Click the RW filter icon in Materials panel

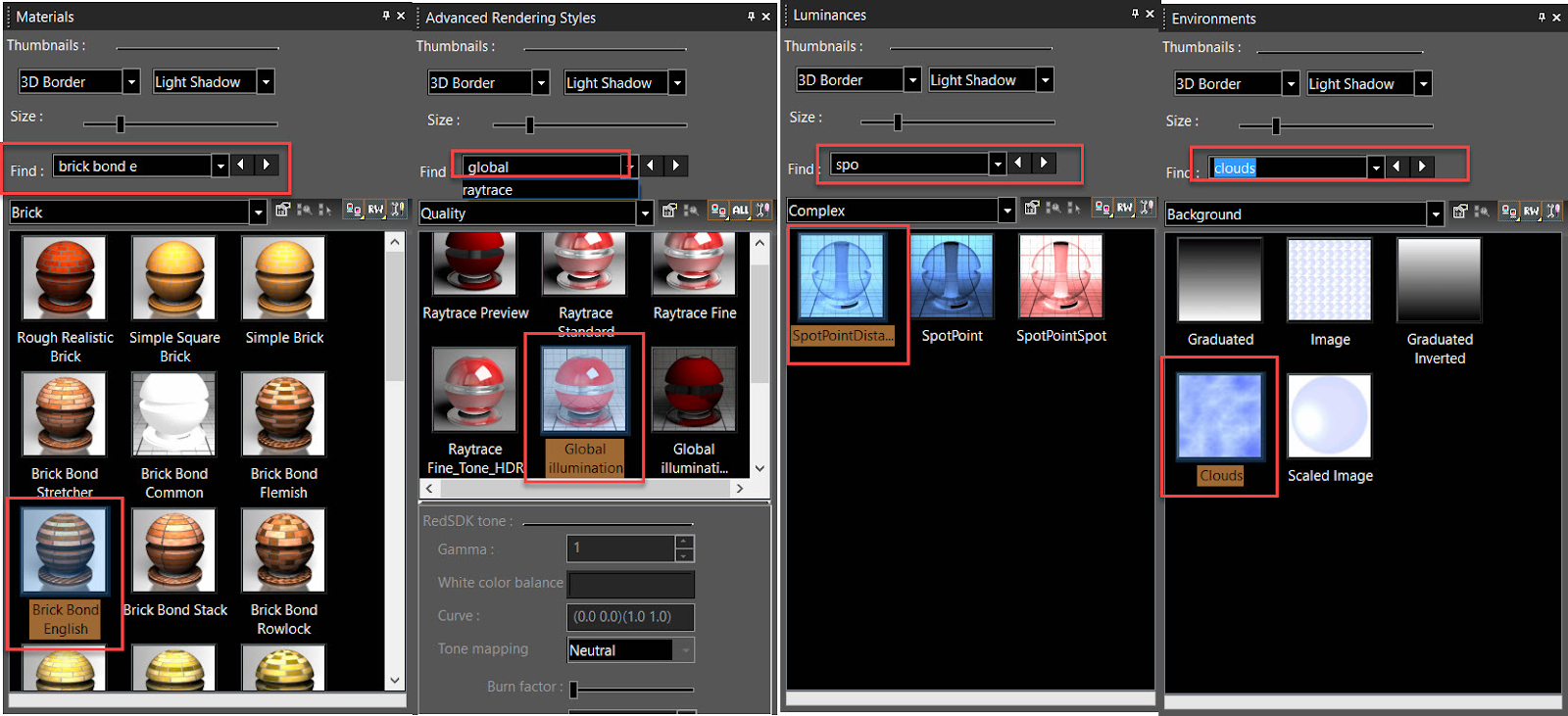coord(376,210)
